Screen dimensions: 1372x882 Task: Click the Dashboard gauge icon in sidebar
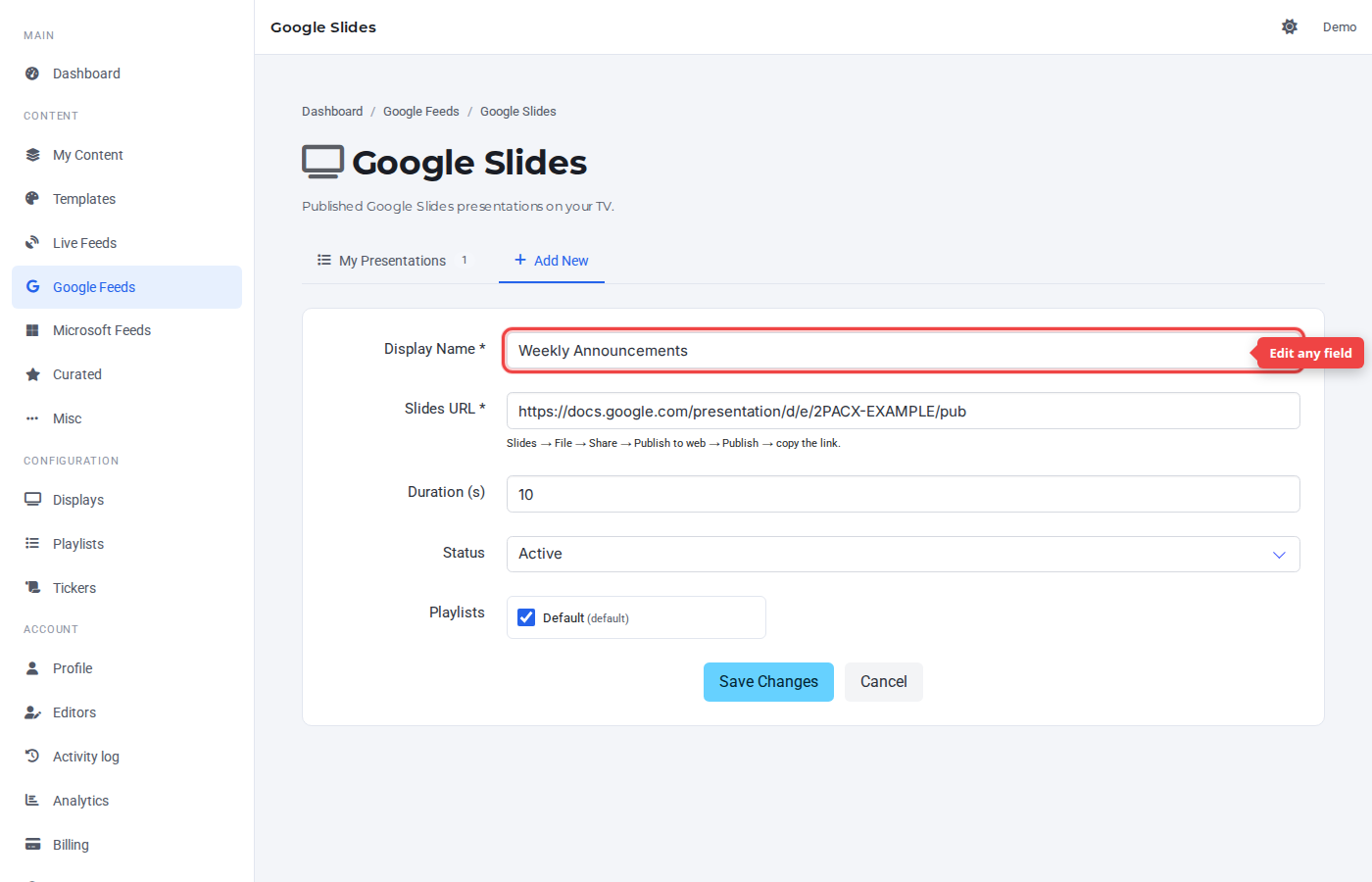(32, 73)
